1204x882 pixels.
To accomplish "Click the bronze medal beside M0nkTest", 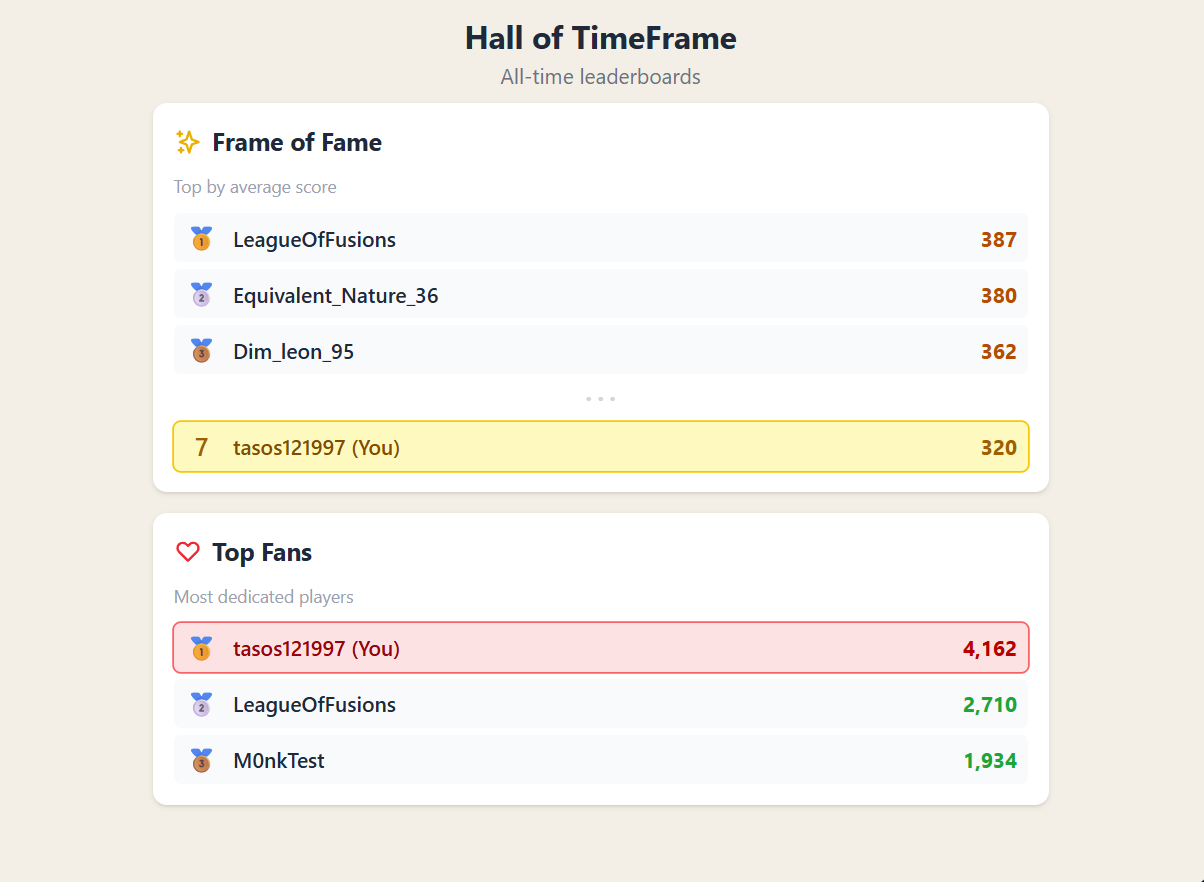I will [202, 760].
